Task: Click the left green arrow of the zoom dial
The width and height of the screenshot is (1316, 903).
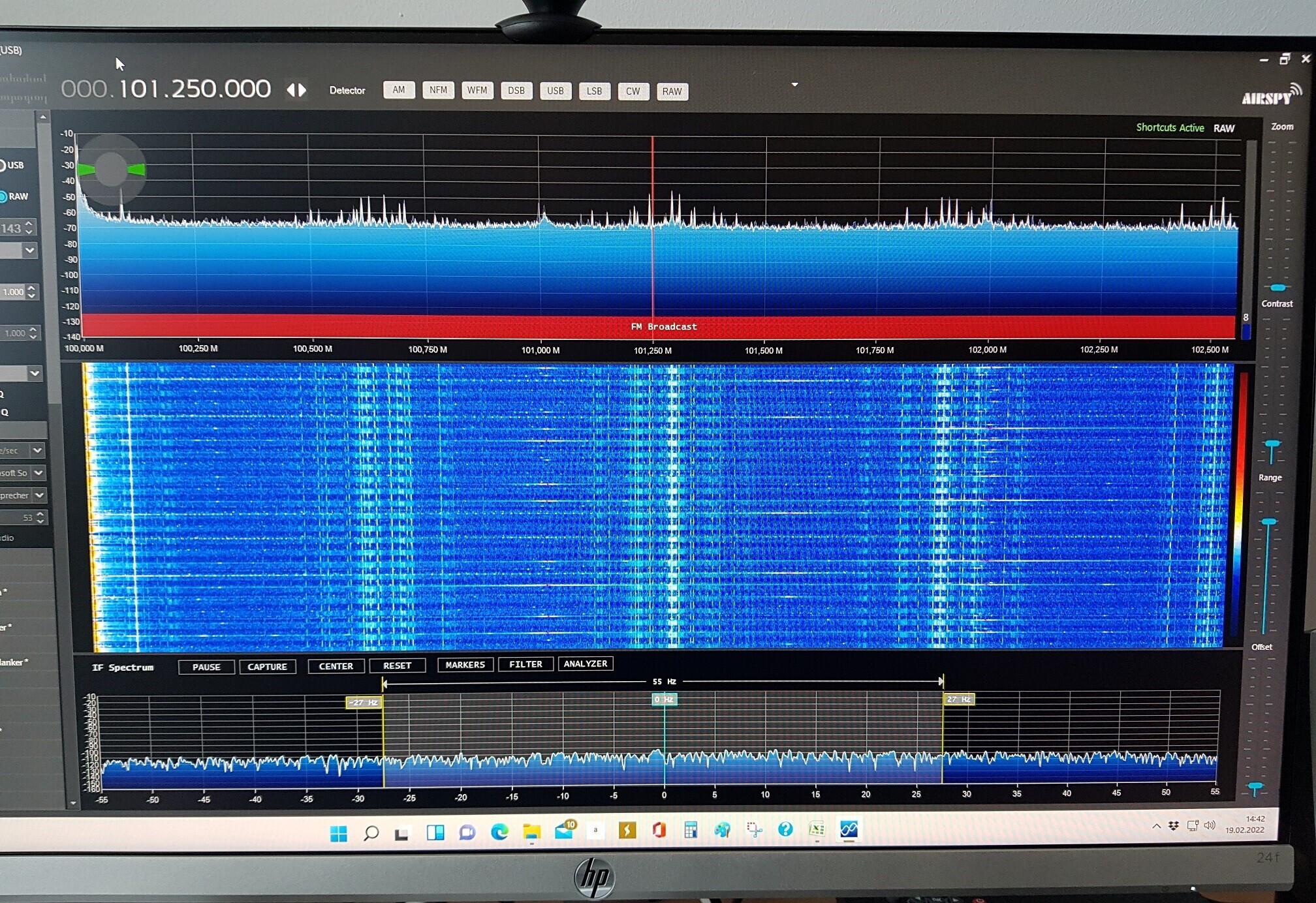Action: tap(86, 170)
